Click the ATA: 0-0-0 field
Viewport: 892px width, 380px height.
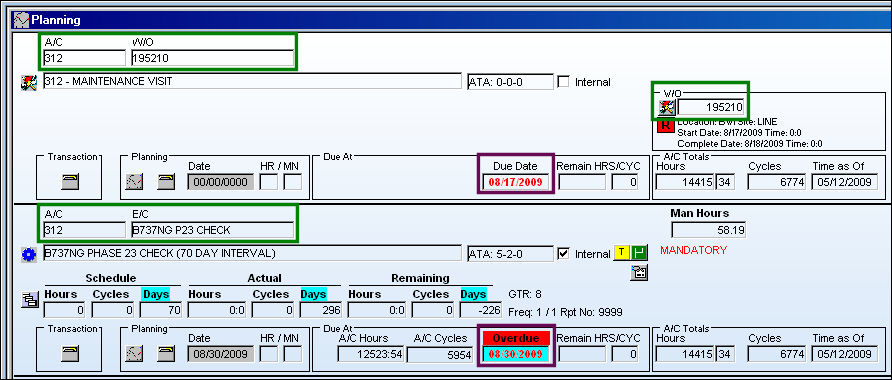click(x=510, y=81)
